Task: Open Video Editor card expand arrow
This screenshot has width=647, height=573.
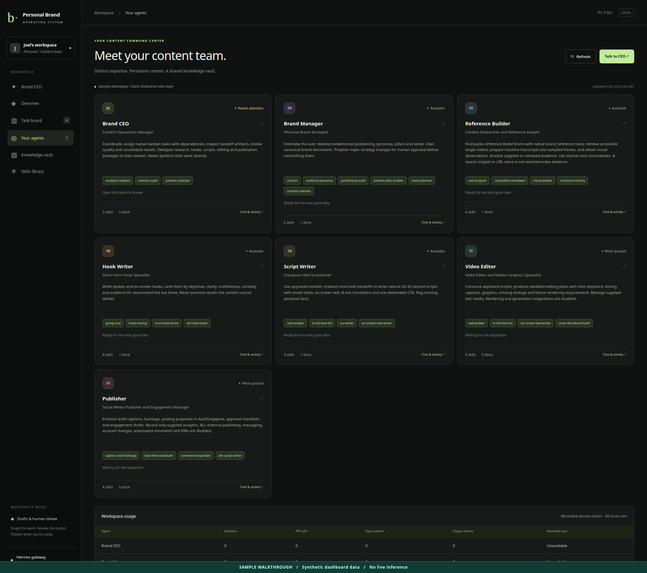Action: (x=624, y=266)
